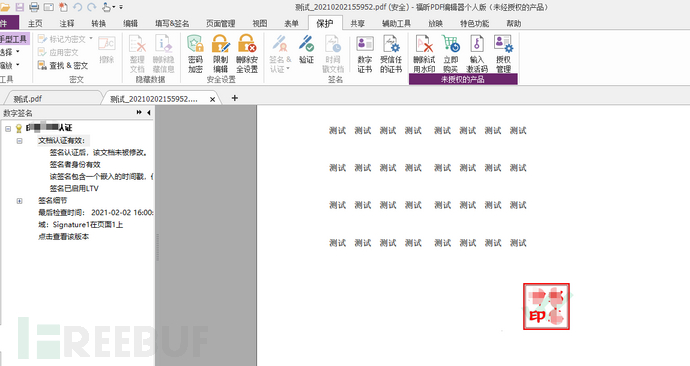Click the 查找 & 密文 button
The height and width of the screenshot is (366, 690).
pyautogui.click(x=63, y=66)
